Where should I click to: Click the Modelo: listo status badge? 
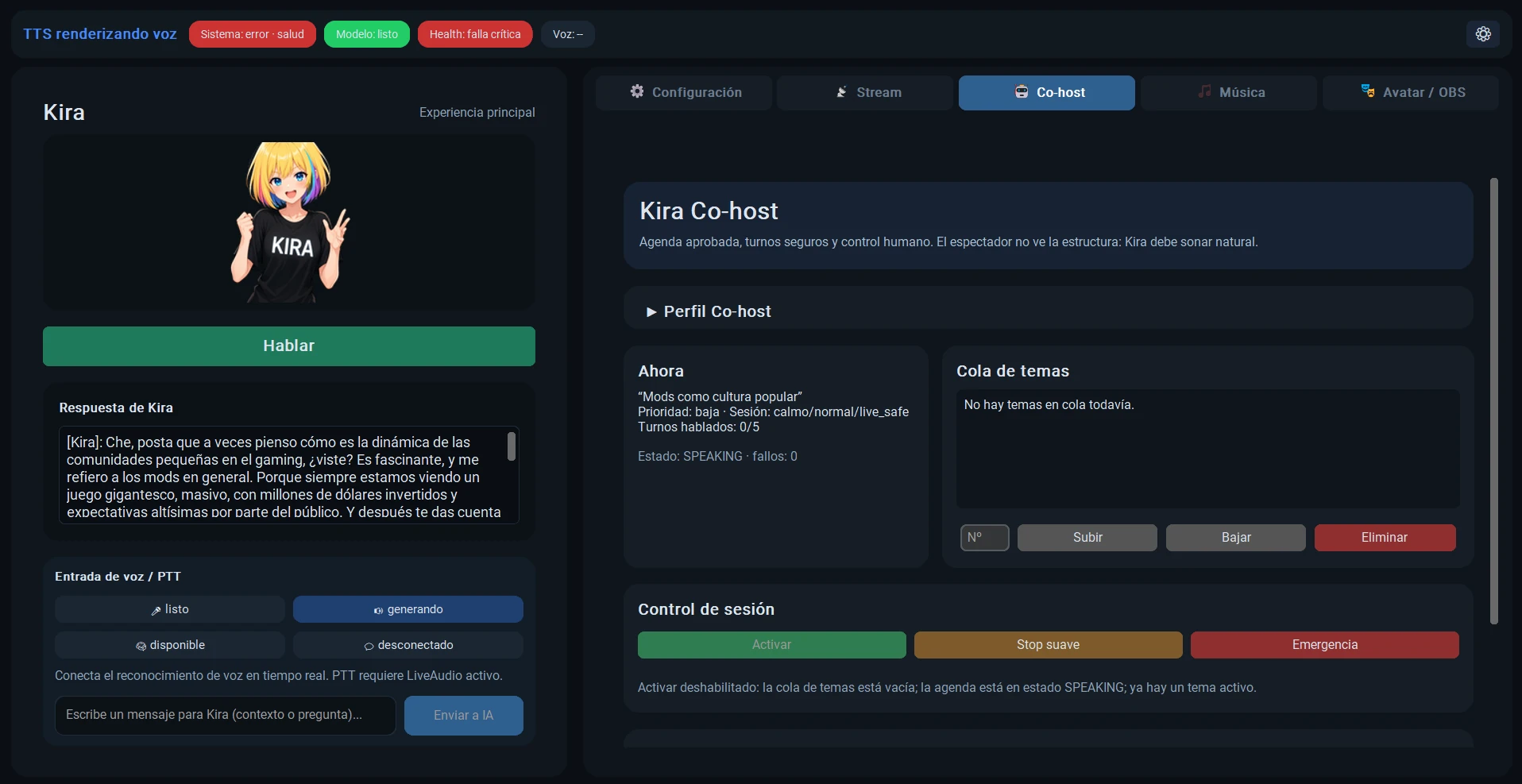click(x=367, y=34)
